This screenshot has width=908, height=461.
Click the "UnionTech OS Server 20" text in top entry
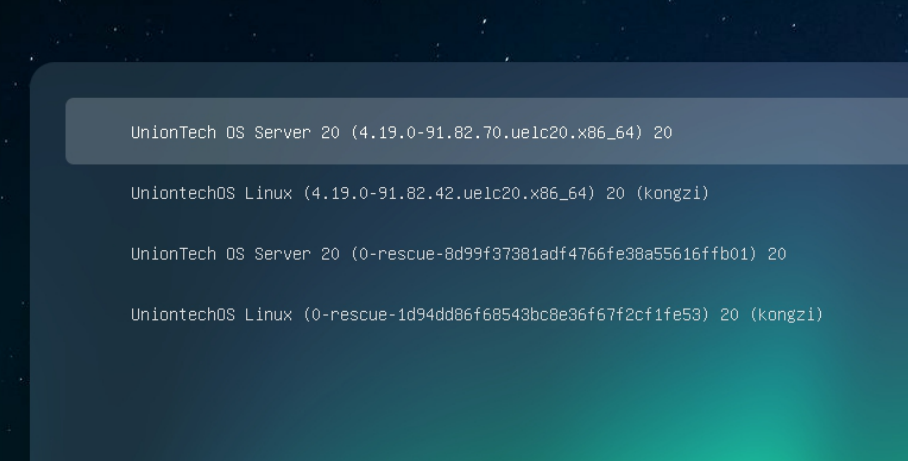(x=235, y=132)
